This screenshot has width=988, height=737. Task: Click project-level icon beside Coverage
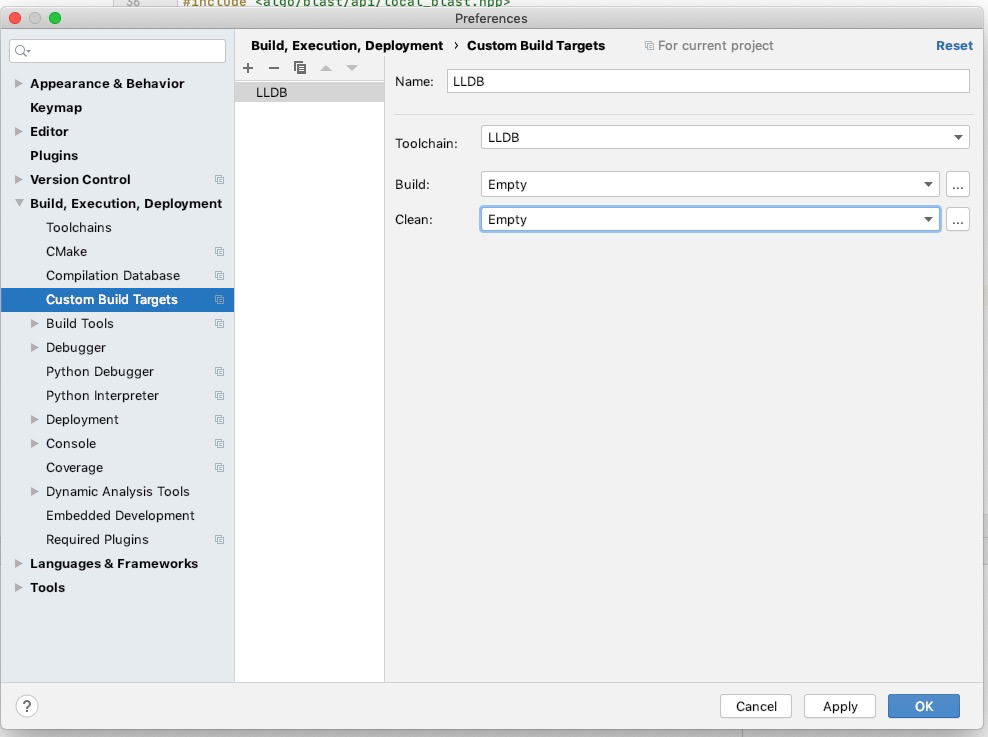219,467
